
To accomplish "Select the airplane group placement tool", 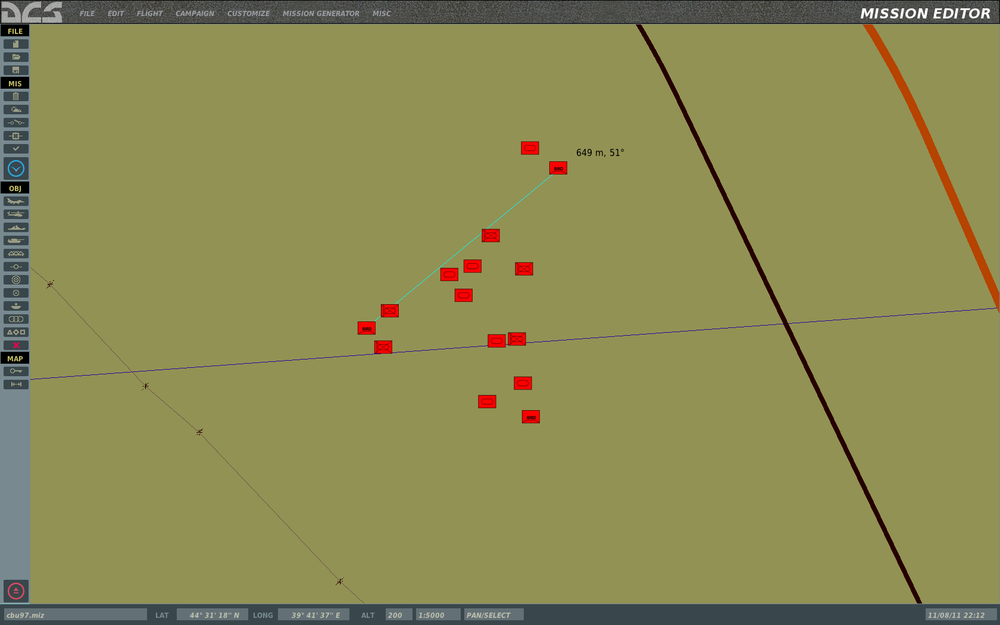I will (14, 200).
